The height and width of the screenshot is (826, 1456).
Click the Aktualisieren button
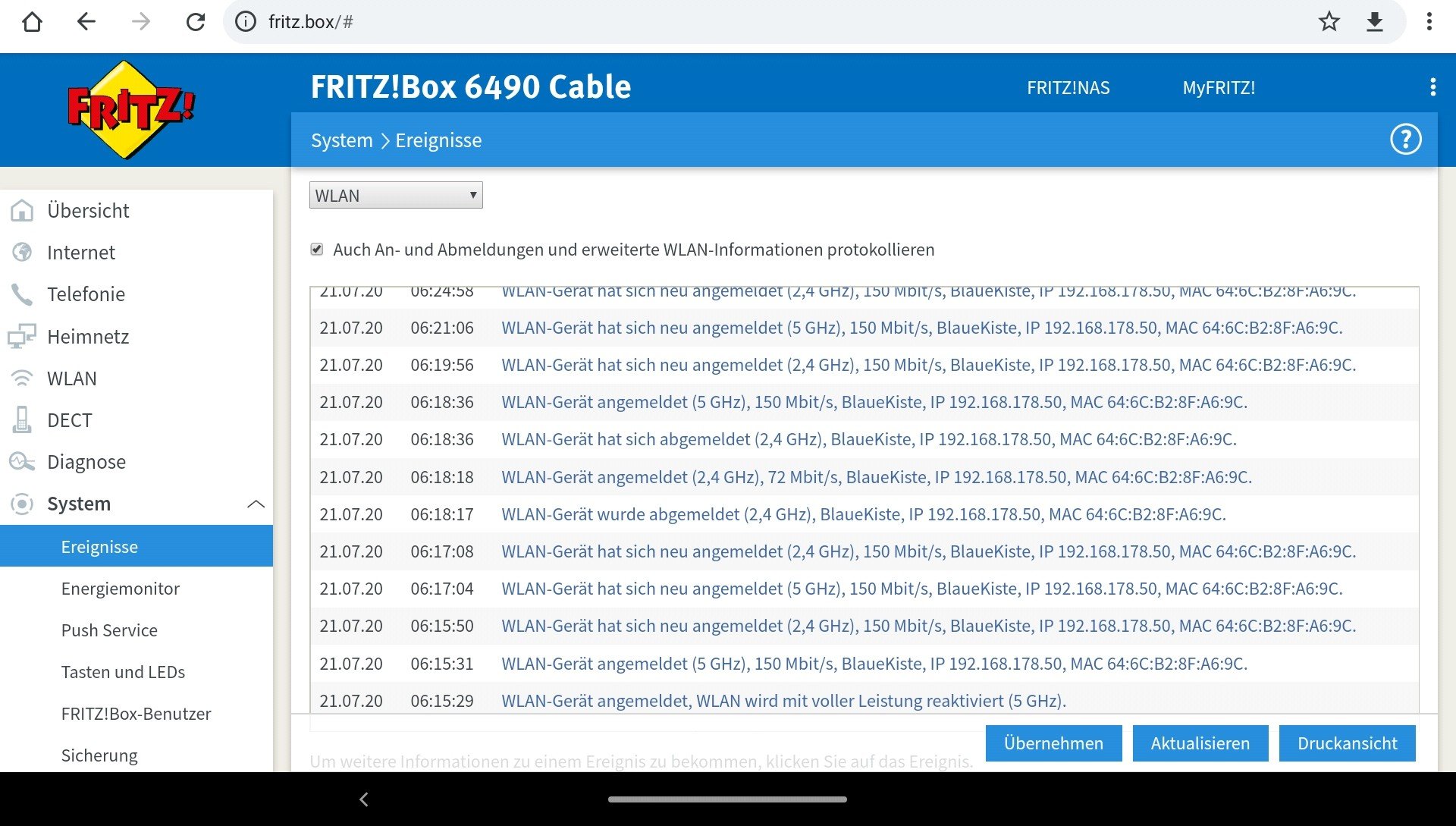[1200, 743]
